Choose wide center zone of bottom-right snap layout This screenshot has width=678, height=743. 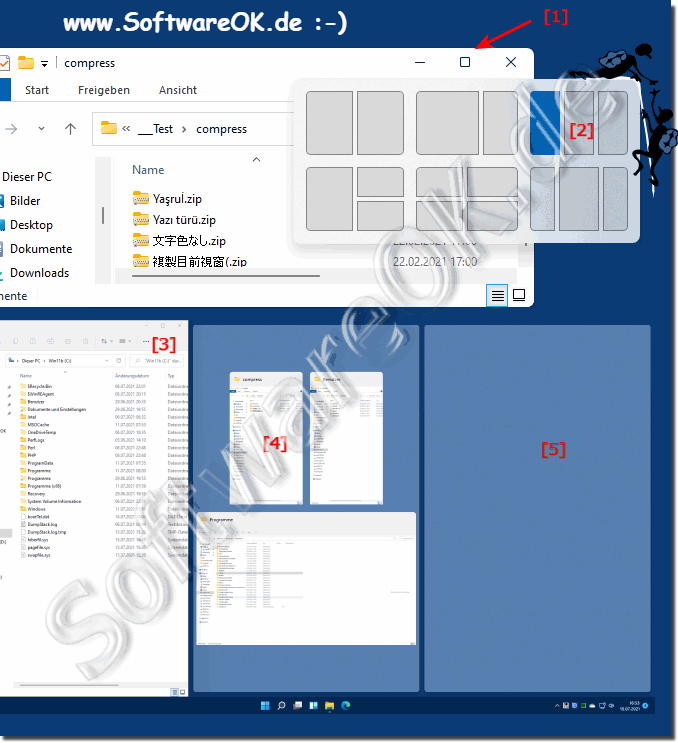point(579,199)
